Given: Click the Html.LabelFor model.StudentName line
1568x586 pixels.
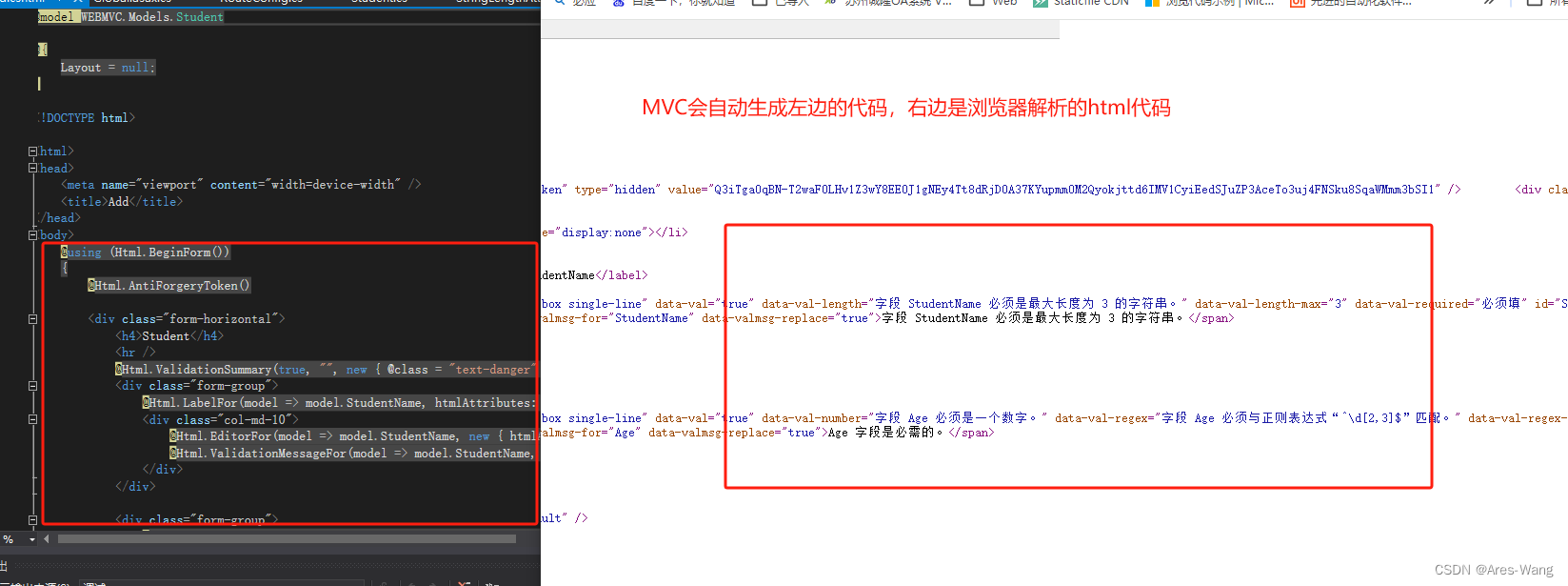Looking at the screenshot, I should point(339,402).
